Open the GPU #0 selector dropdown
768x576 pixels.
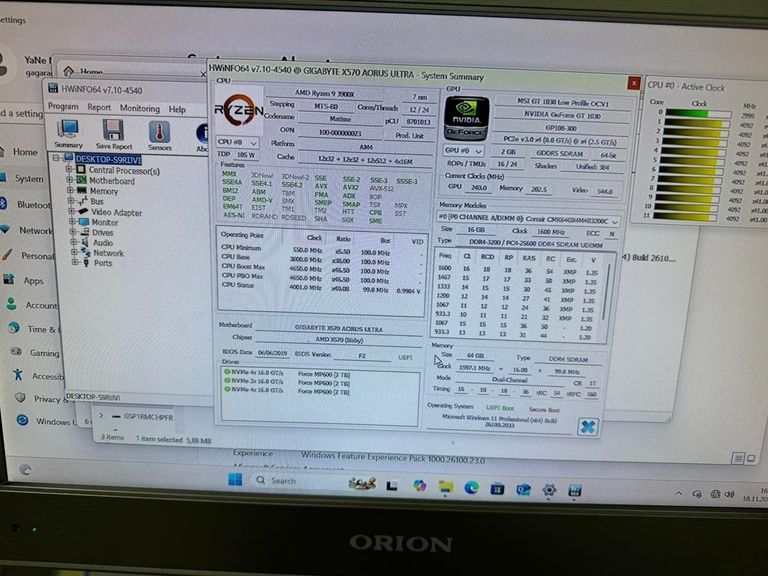[x=463, y=150]
